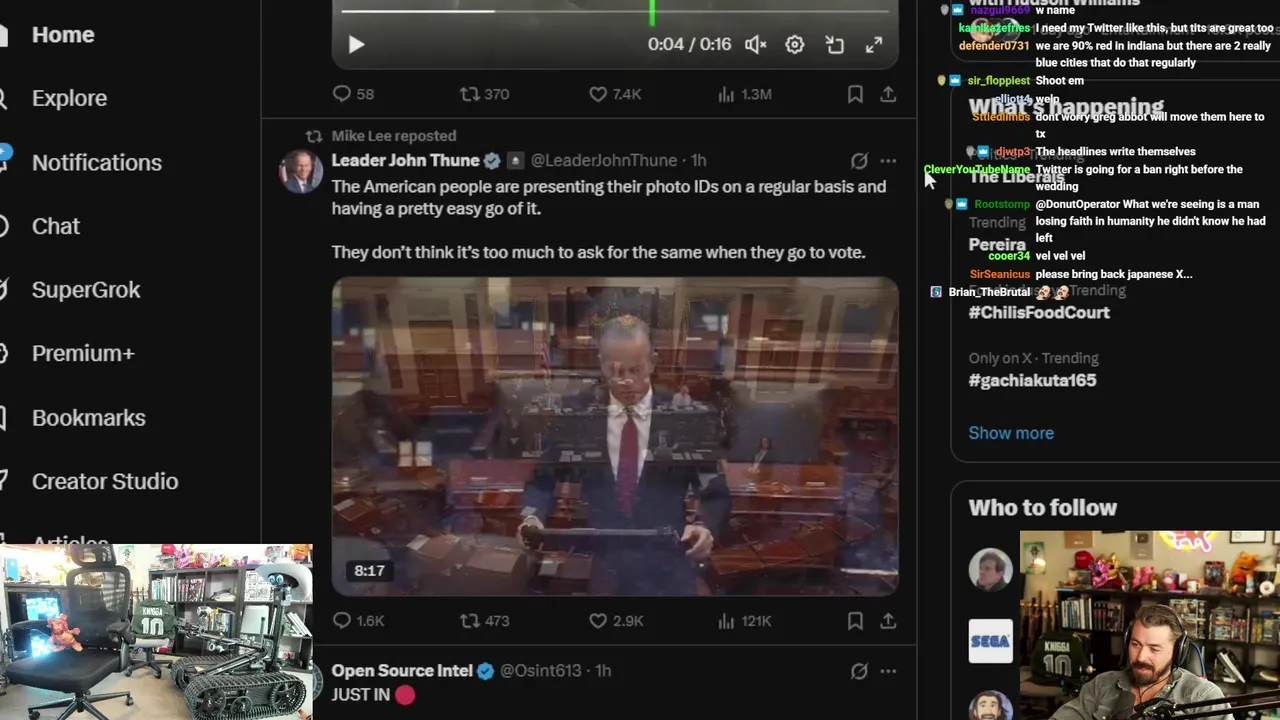Play the video at the top
1280x720 pixels.
coord(356,44)
